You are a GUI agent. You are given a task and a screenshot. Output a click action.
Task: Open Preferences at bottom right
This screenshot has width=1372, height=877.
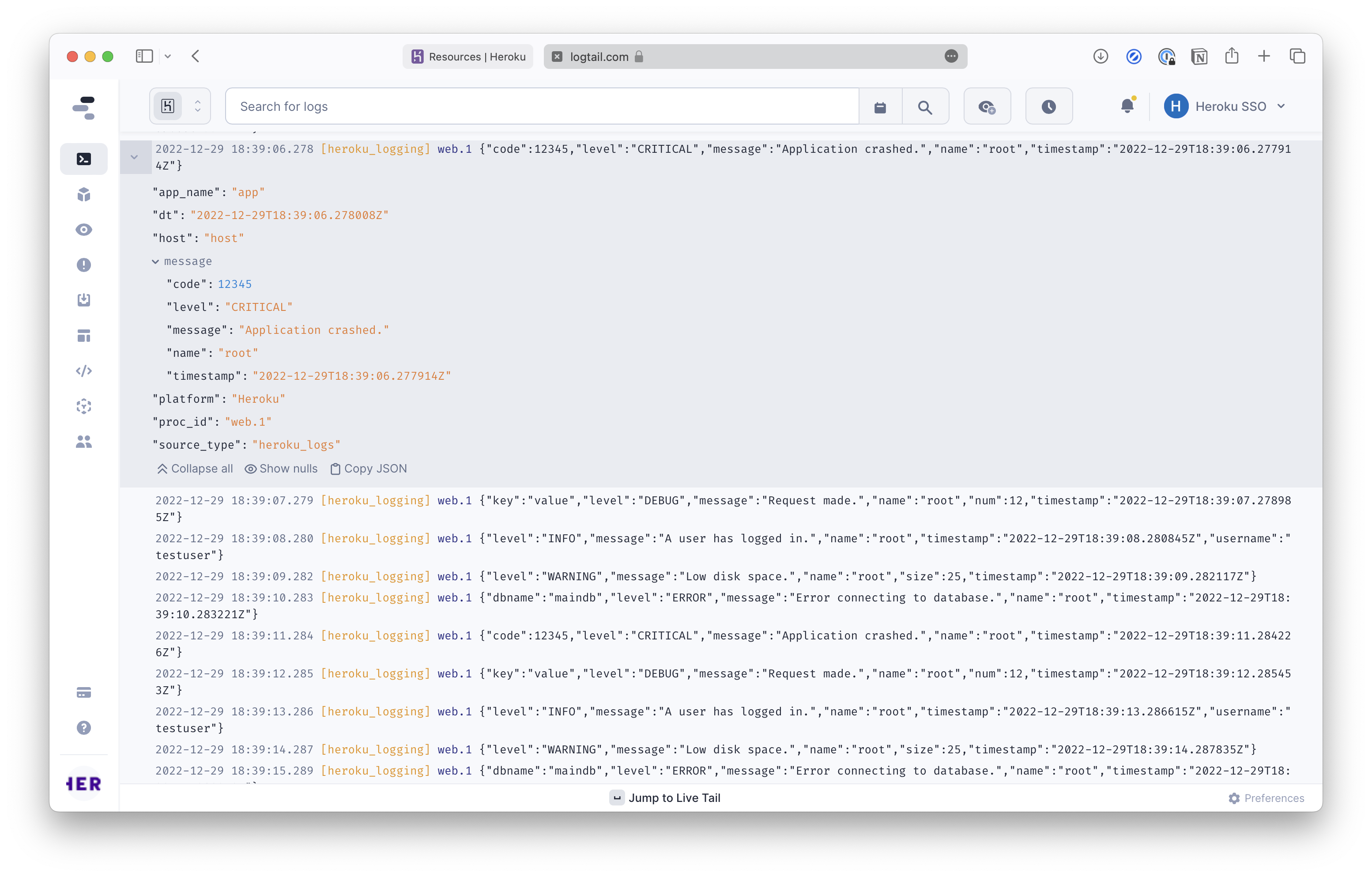(x=1266, y=798)
